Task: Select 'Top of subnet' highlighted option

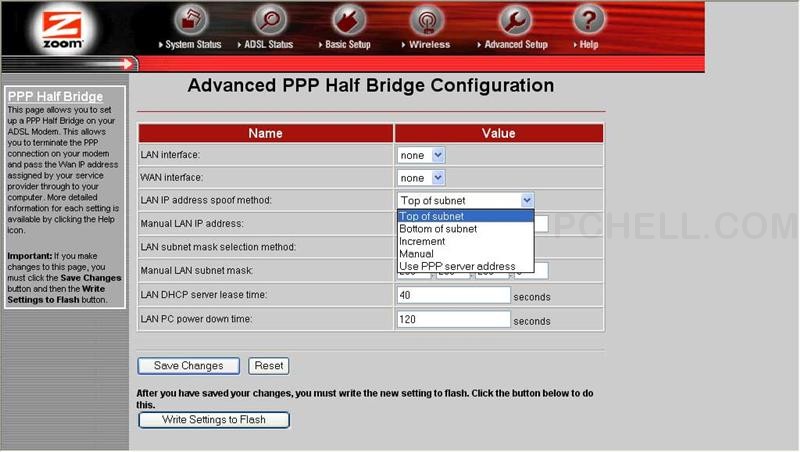Action: [x=432, y=216]
